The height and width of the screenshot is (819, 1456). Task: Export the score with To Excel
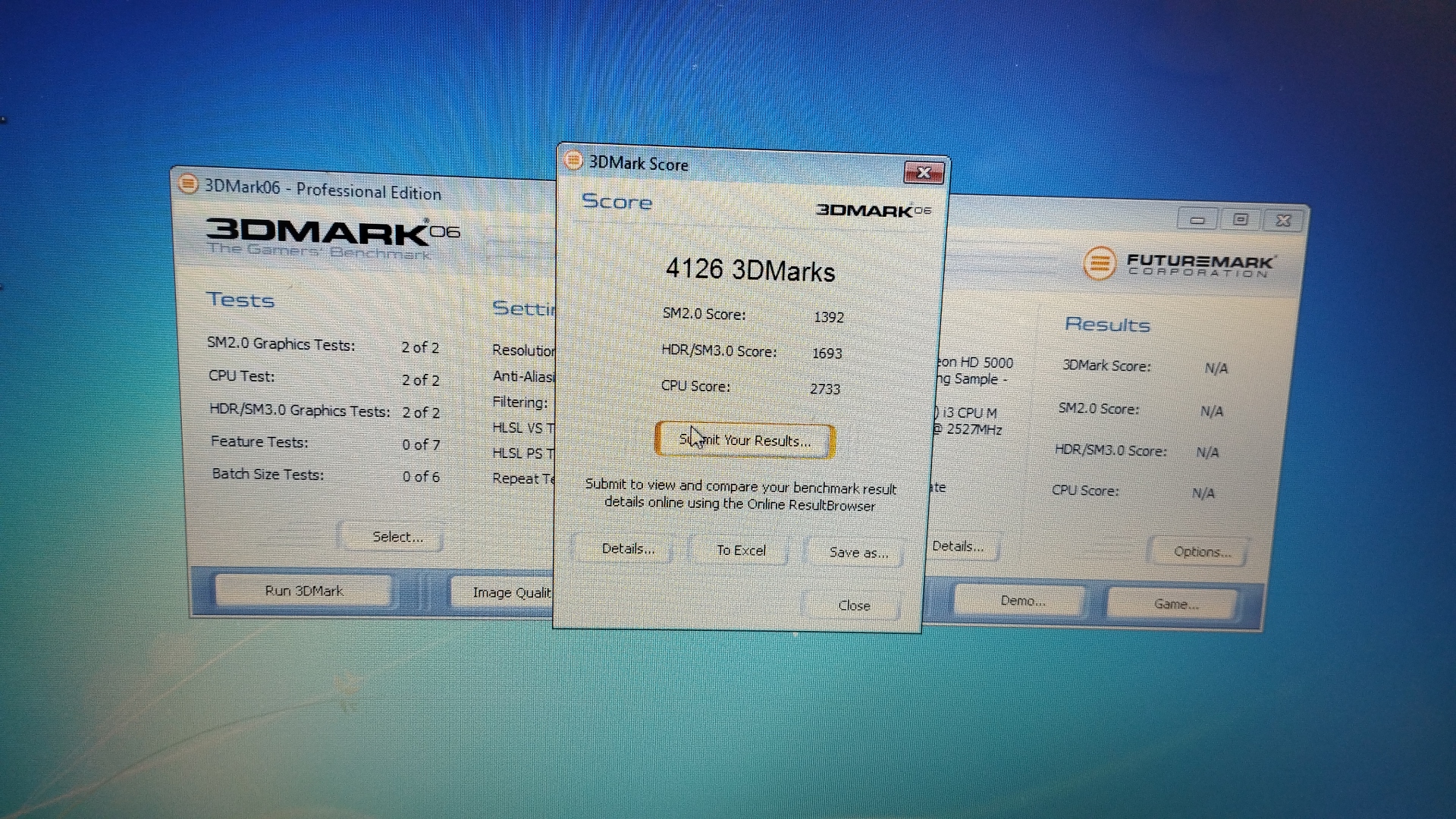click(741, 550)
